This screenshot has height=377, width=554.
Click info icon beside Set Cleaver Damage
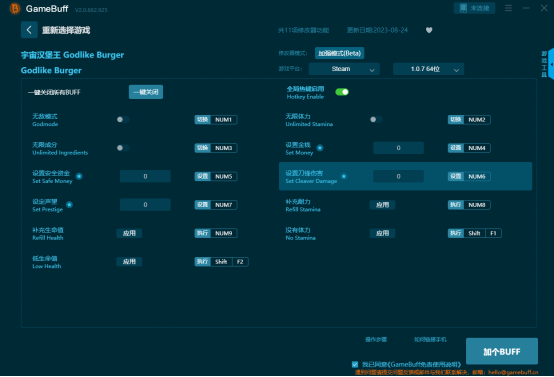click(344, 176)
